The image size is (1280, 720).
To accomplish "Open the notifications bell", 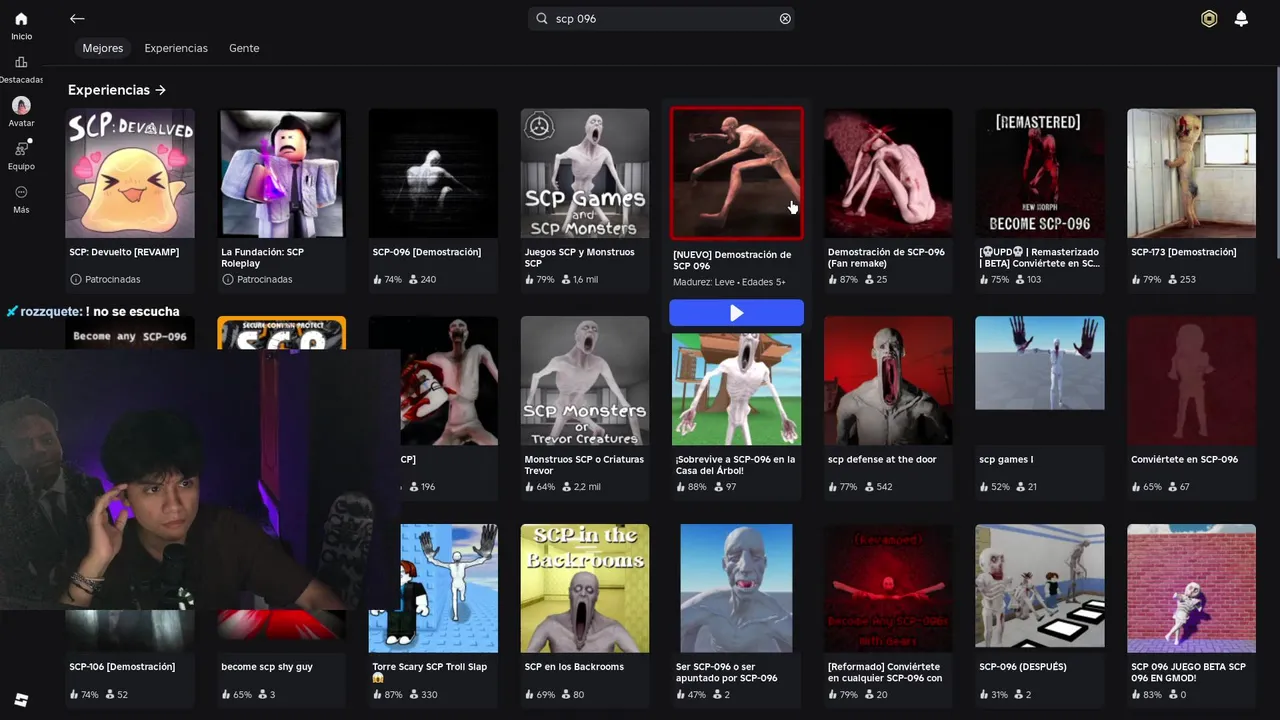I will pos(1241,18).
